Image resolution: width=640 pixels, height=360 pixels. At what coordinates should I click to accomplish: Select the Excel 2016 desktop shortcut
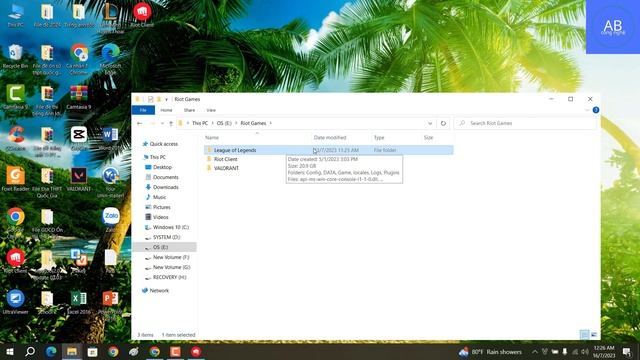[78, 302]
